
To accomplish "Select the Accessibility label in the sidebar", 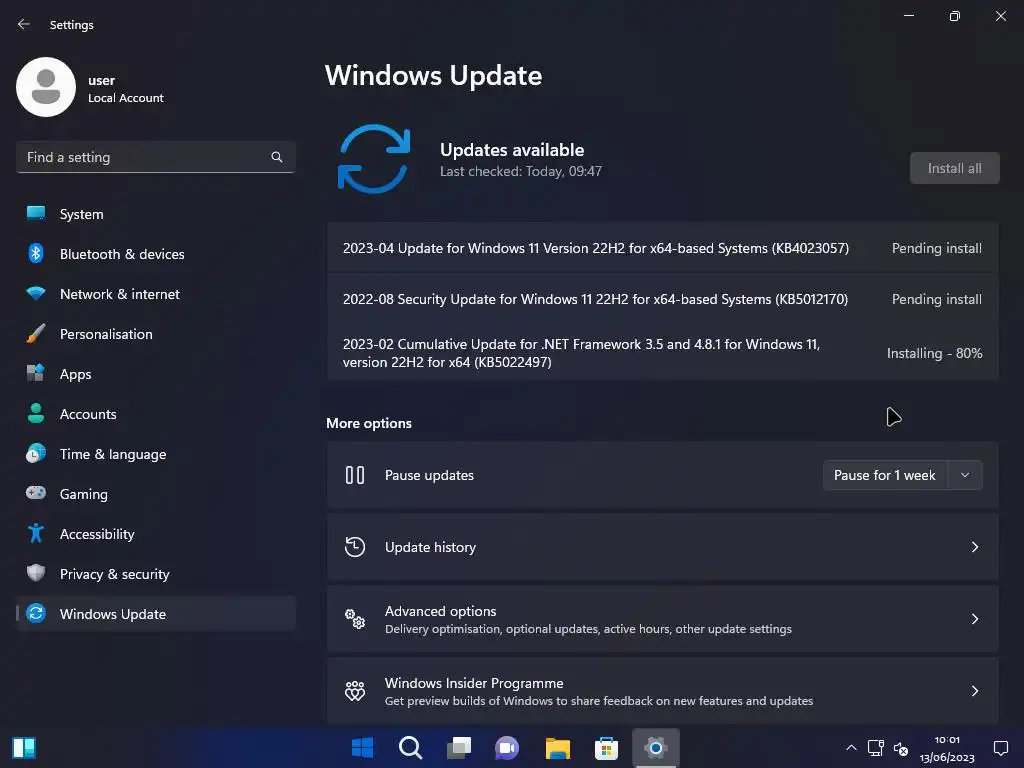I will [97, 534].
